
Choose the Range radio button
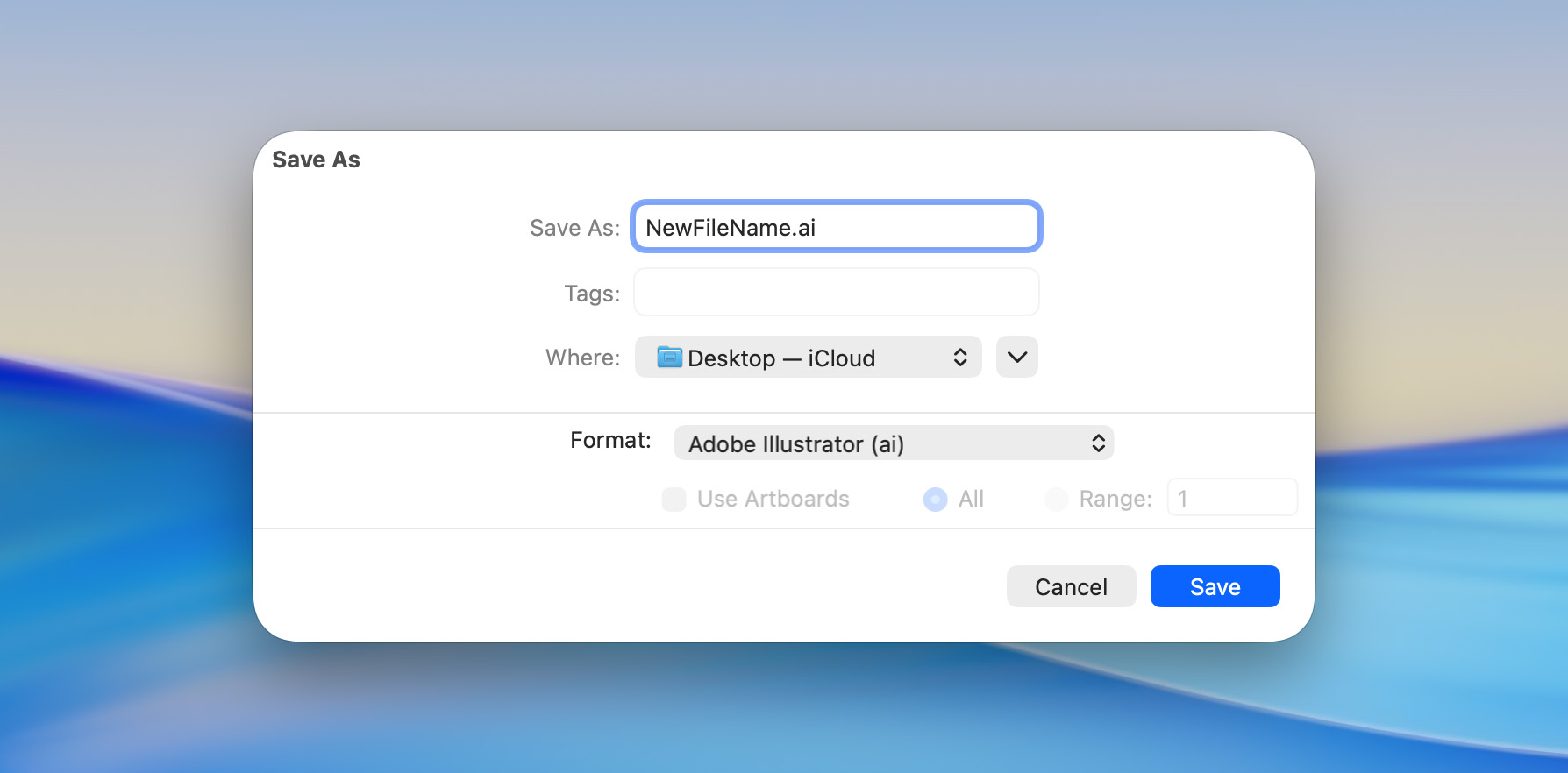click(1056, 500)
